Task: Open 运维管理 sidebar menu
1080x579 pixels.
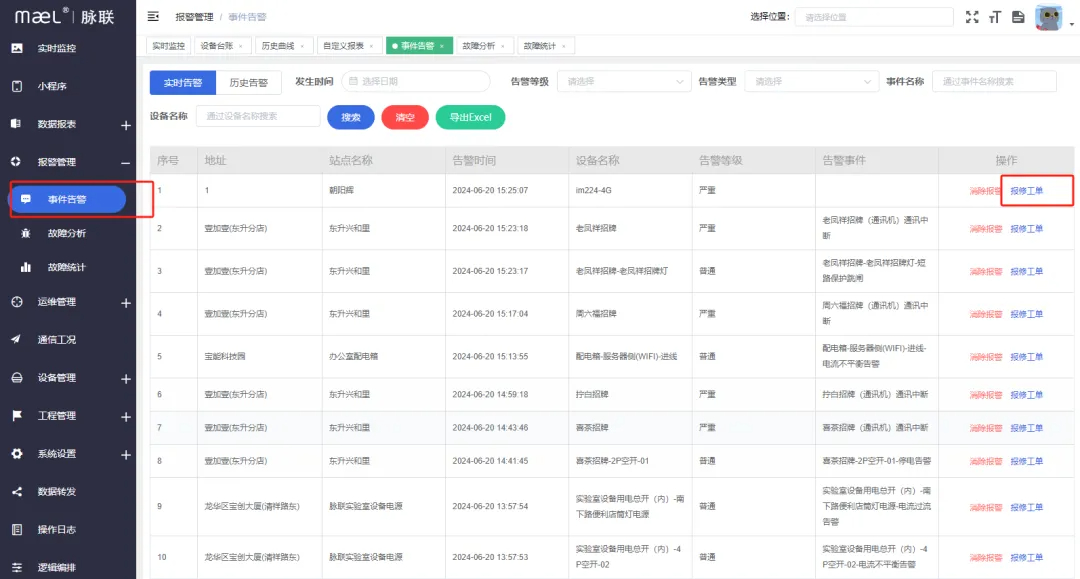Action: coord(56,302)
